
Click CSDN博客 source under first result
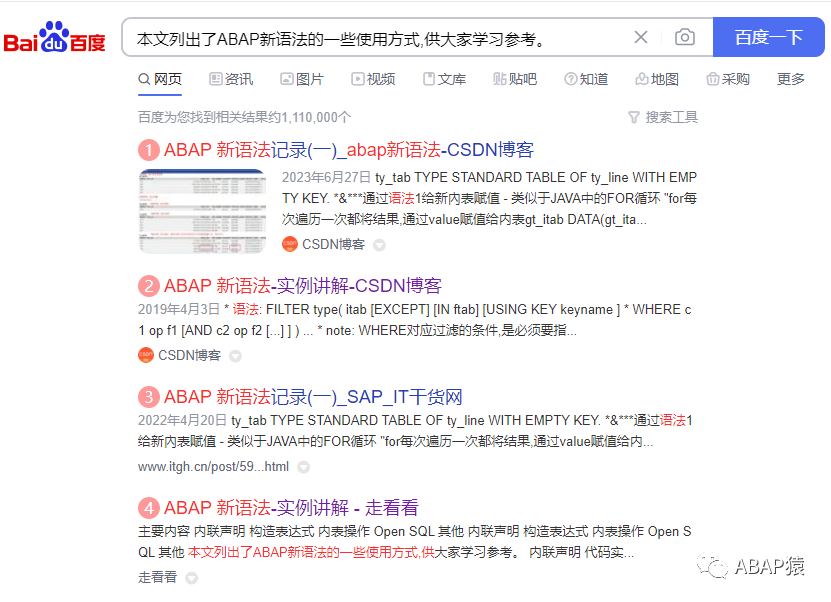333,244
